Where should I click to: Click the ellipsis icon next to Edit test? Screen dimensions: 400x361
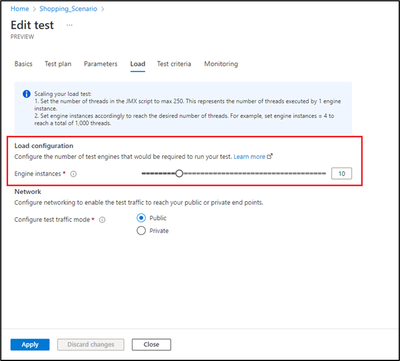click(69, 25)
